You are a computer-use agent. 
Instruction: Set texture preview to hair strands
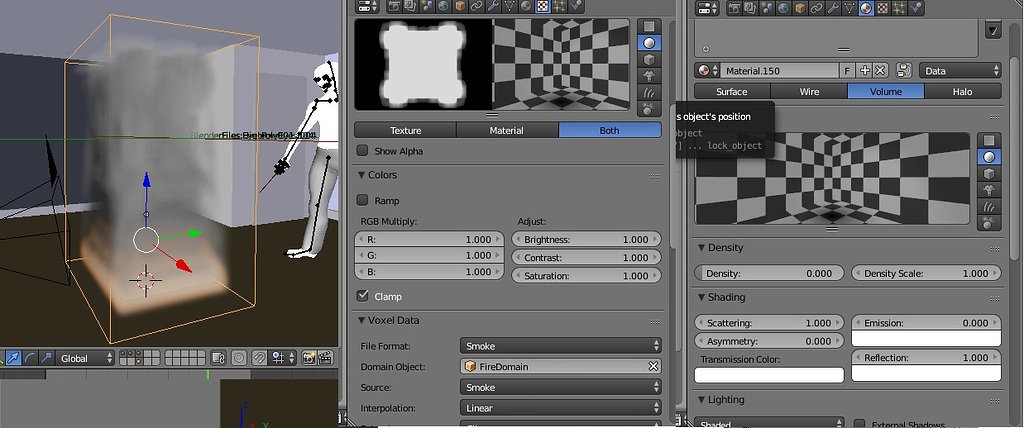click(x=649, y=93)
